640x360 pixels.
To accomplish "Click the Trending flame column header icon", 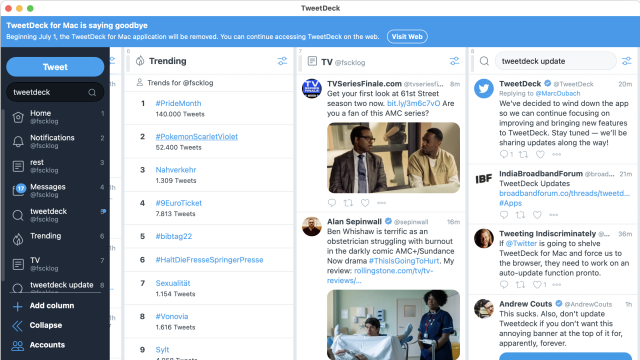I will click(x=140, y=61).
